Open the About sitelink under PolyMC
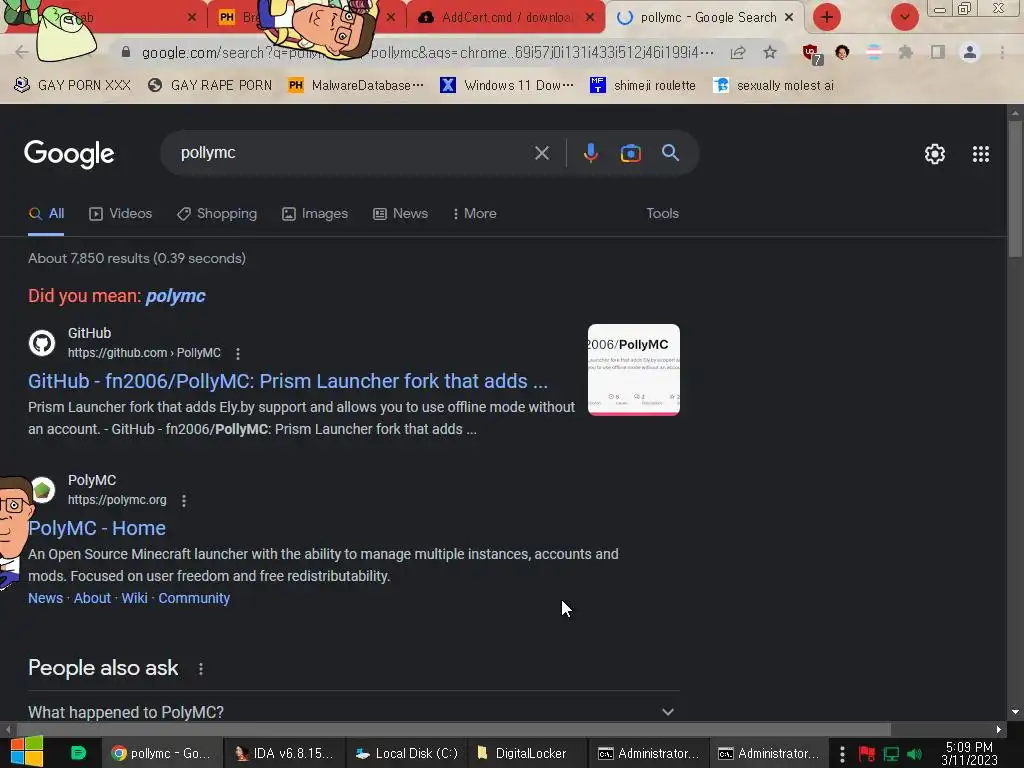 [x=92, y=598]
